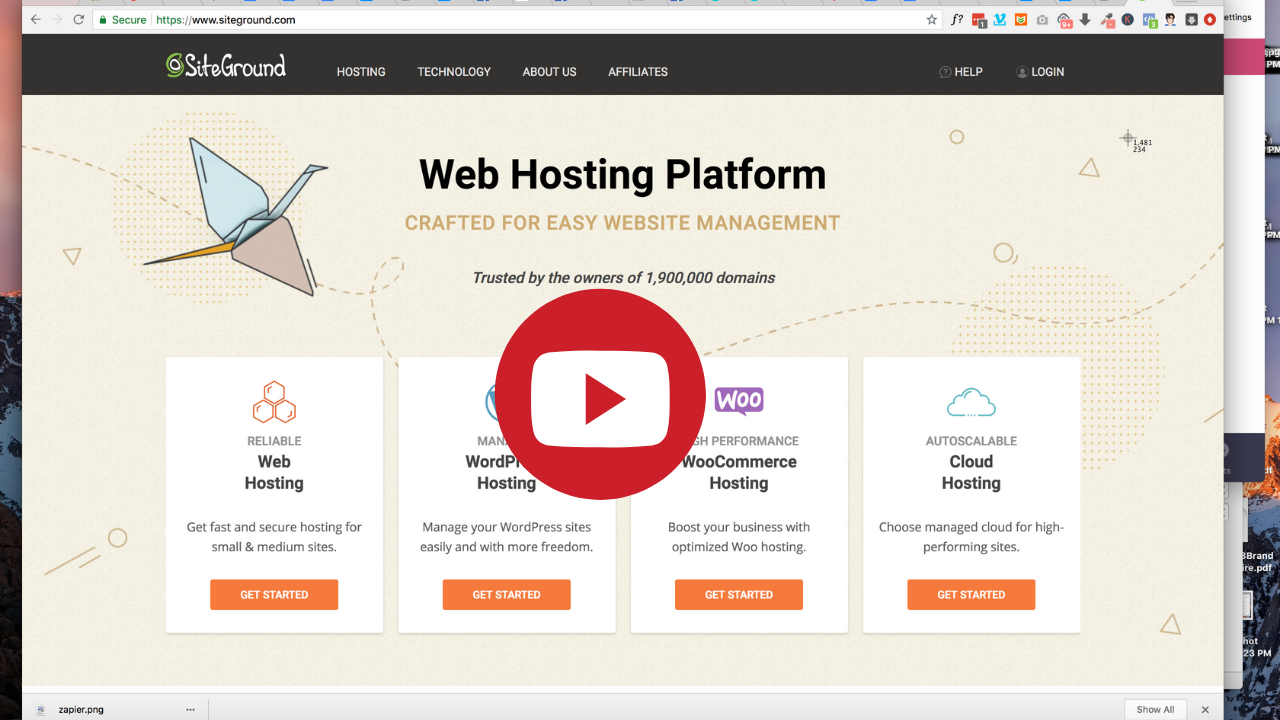Get started with Cloud Hosting
Screen dimensions: 1280x720
[x=971, y=594]
